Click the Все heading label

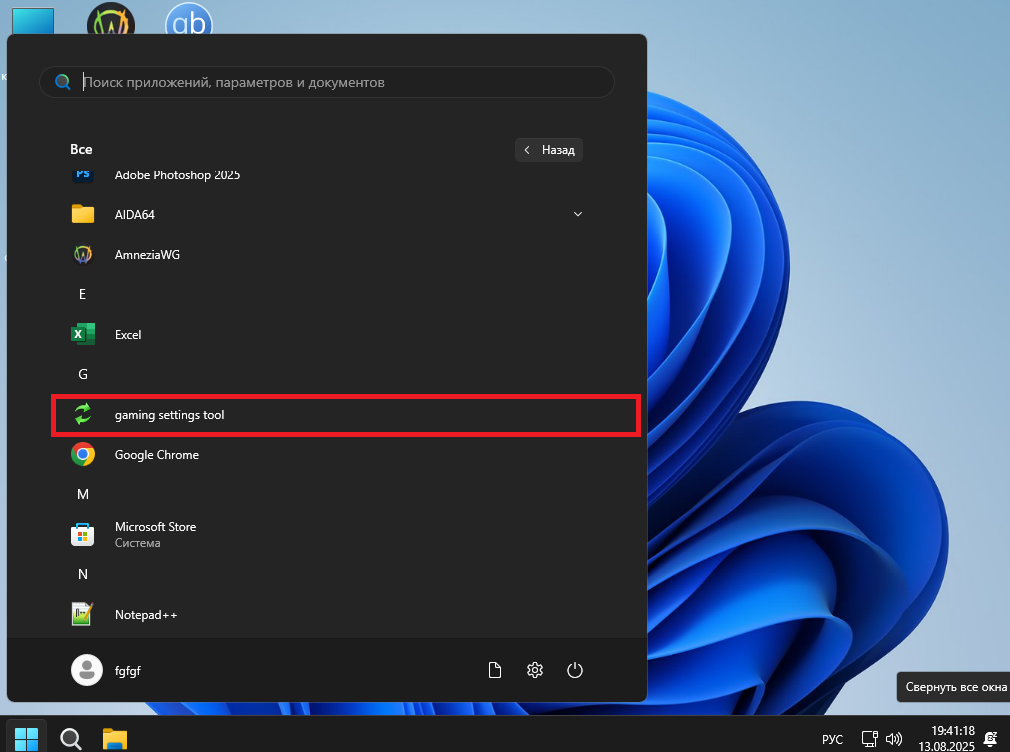pos(81,149)
